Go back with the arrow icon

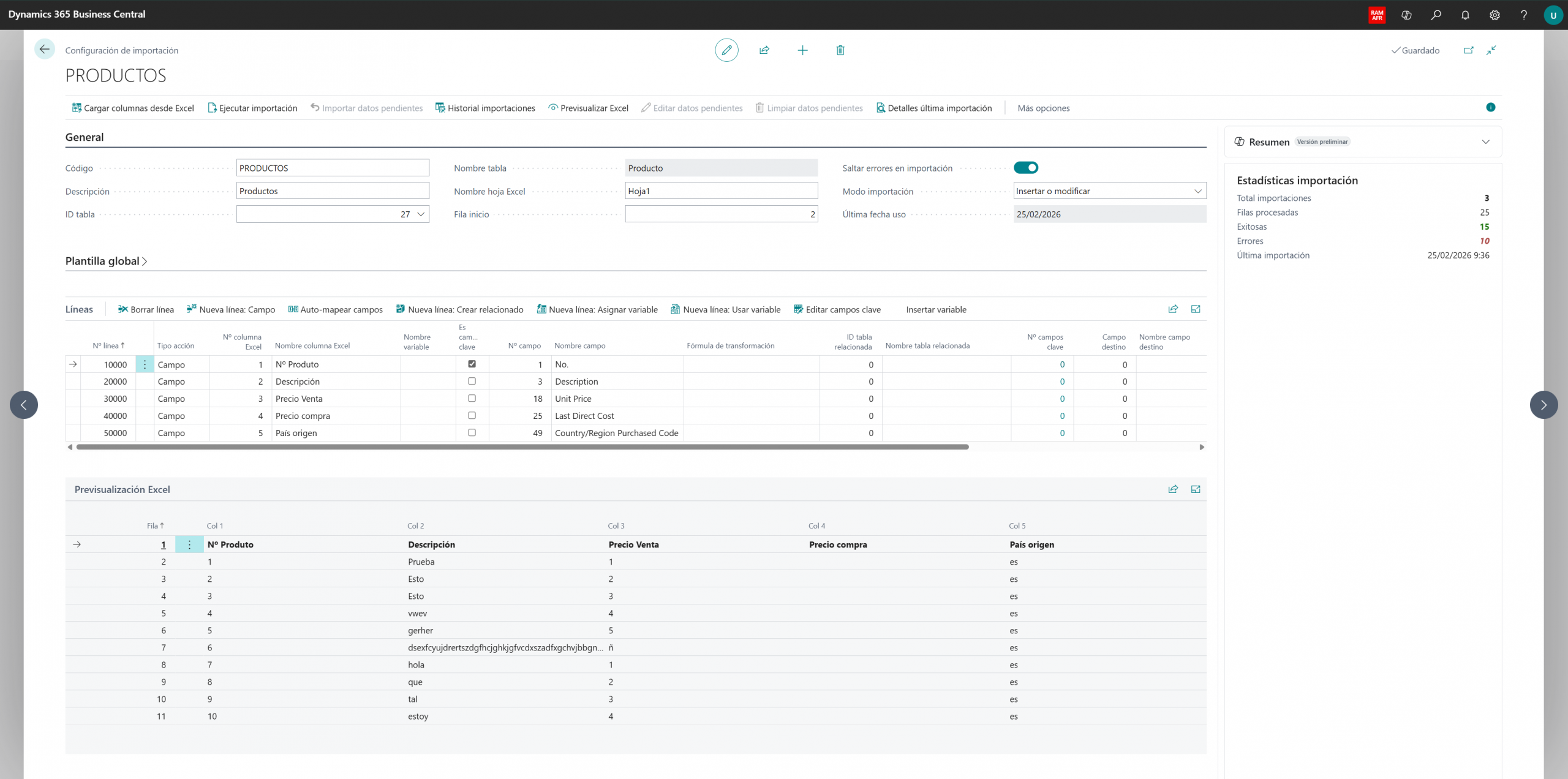(x=44, y=50)
